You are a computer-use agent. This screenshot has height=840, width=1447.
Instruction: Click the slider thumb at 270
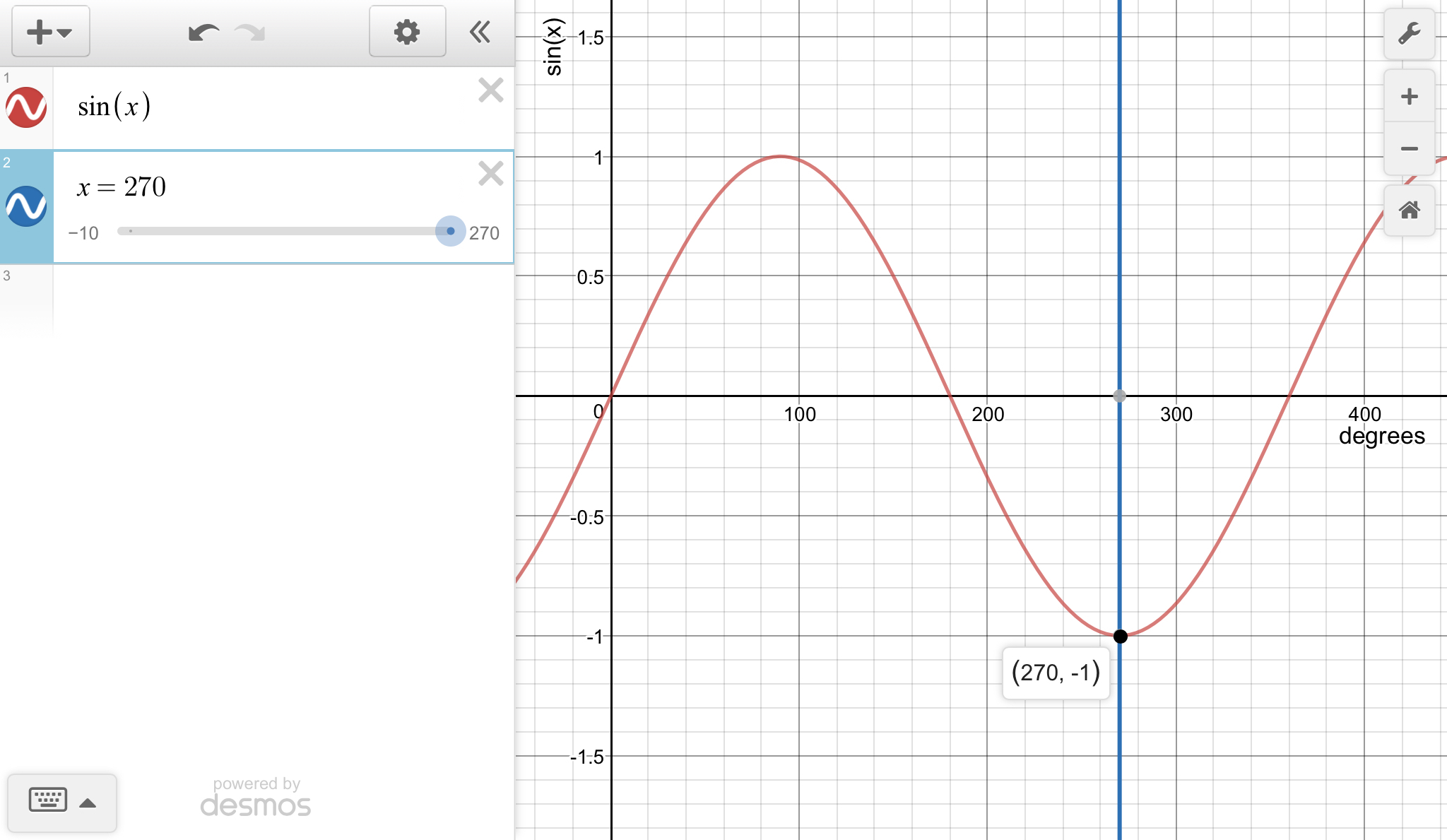[x=450, y=231]
